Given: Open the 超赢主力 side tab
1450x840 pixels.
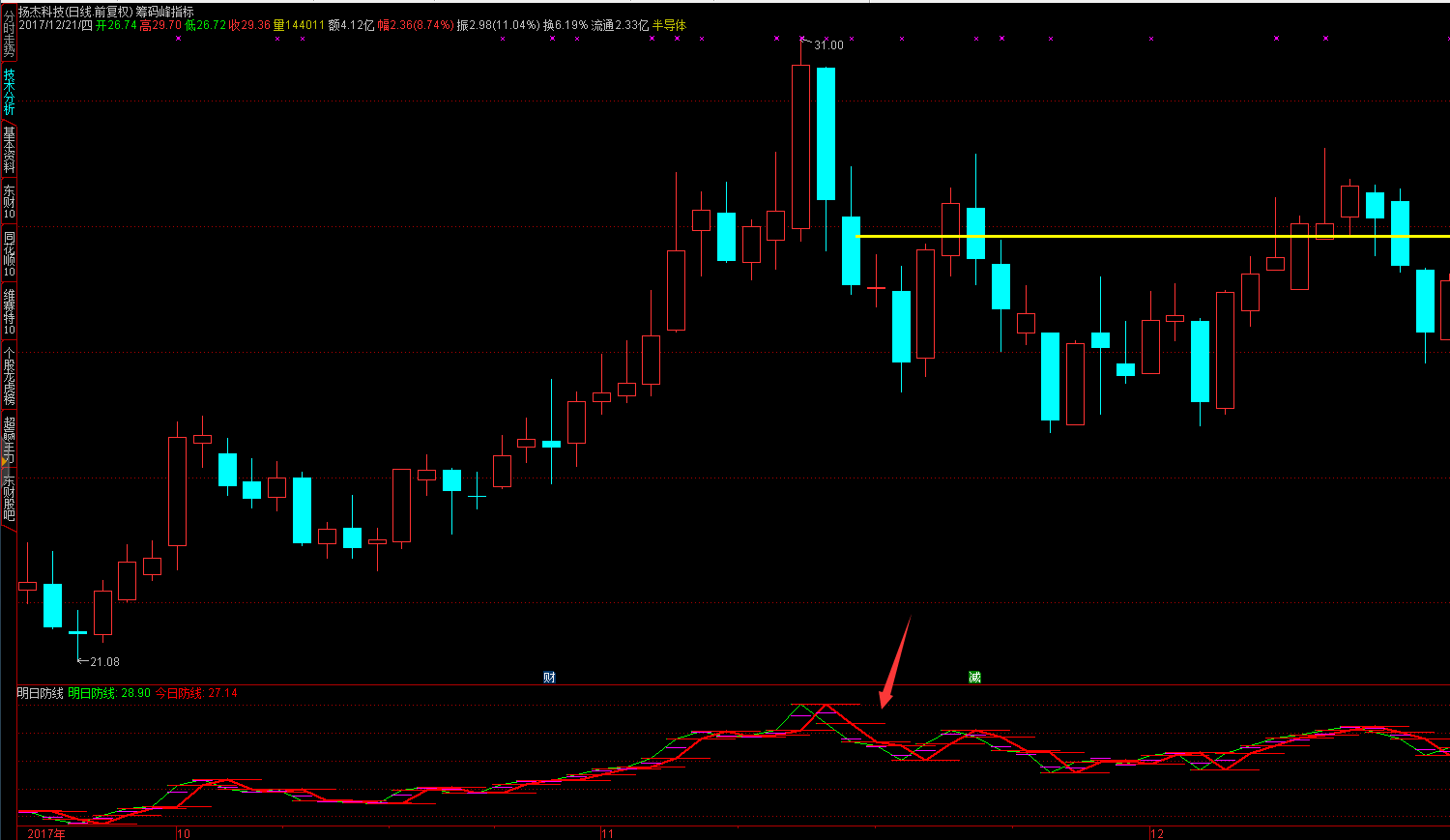Looking at the screenshot, I should tap(9, 439).
